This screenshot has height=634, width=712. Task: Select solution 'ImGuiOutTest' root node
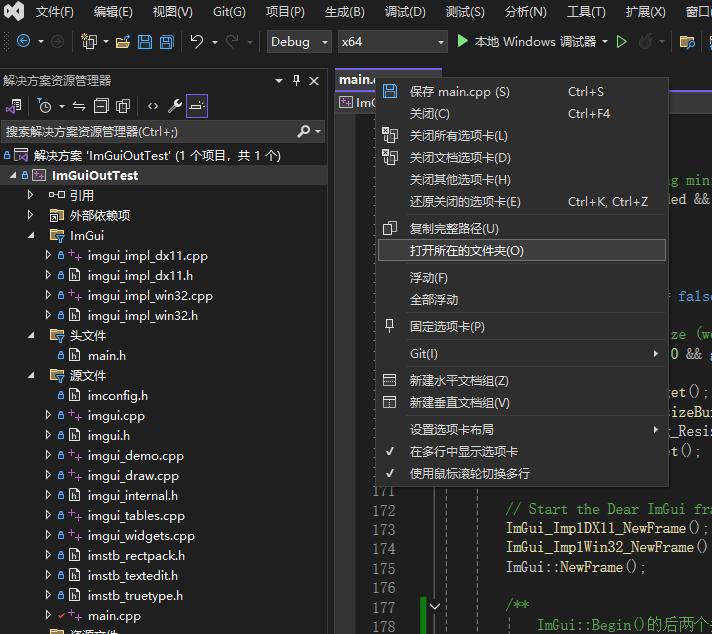157,156
